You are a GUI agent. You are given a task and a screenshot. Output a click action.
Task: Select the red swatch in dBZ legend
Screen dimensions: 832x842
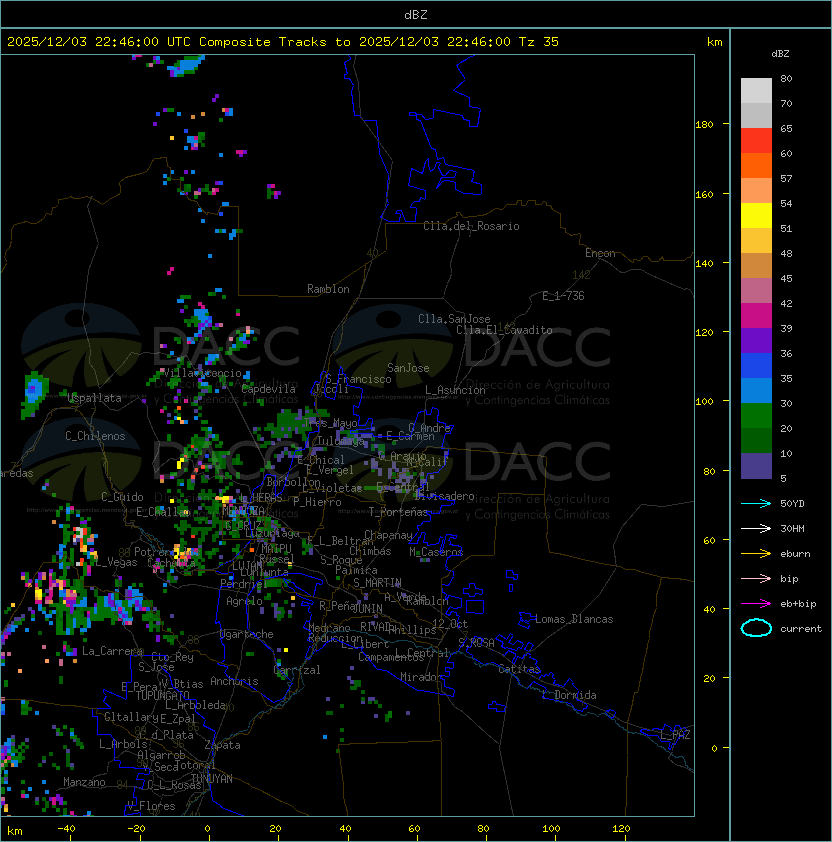pos(756,141)
